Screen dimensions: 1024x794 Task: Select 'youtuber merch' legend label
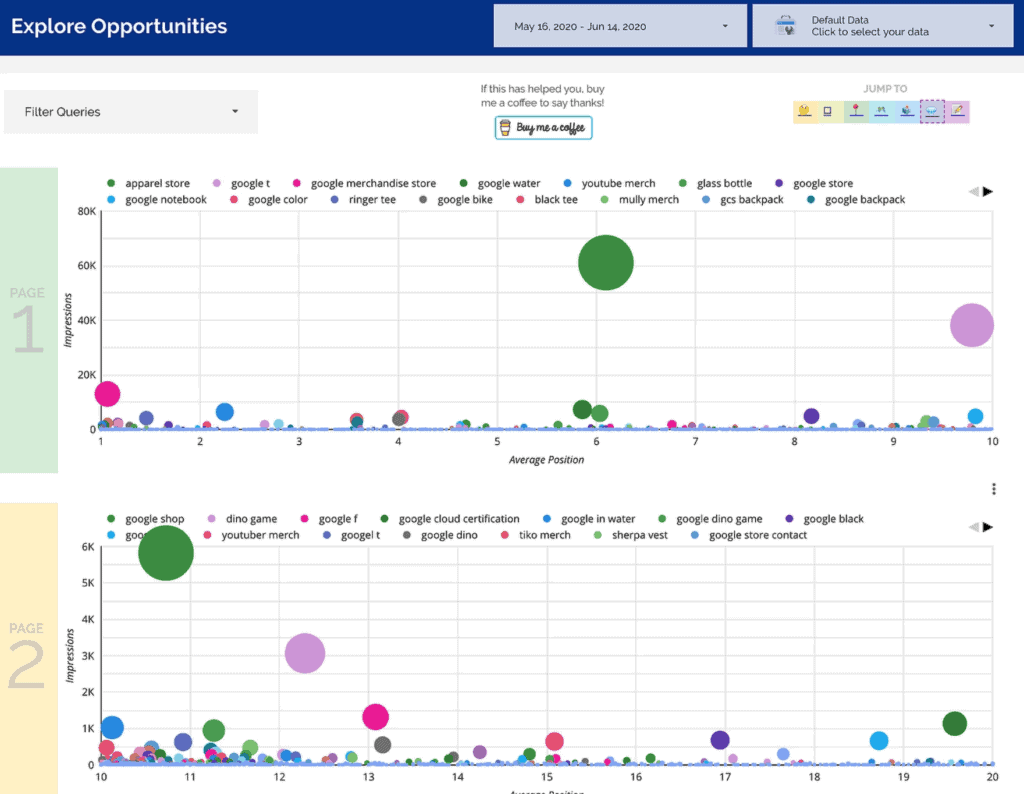pyautogui.click(x=260, y=535)
